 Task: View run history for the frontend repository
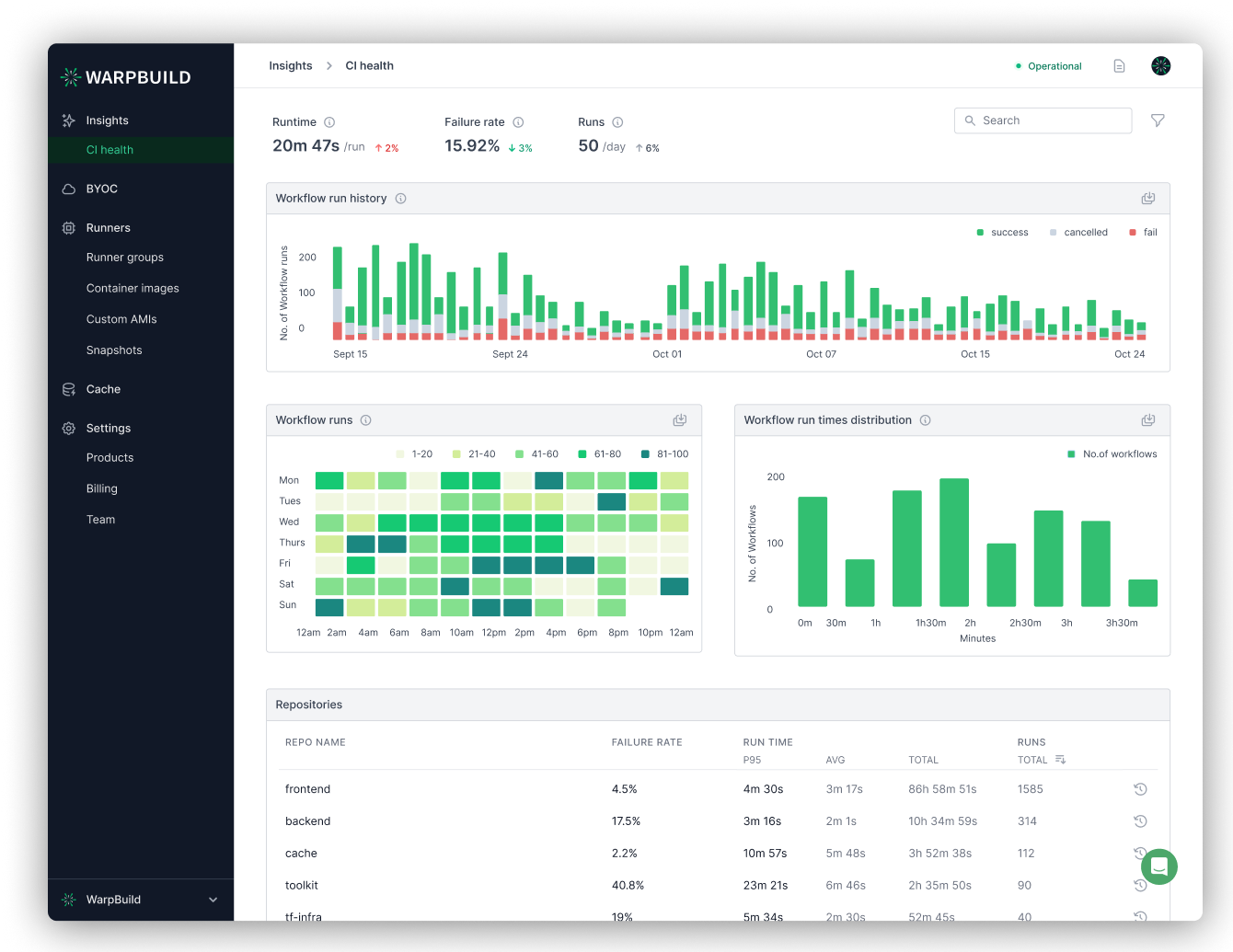(x=1140, y=789)
